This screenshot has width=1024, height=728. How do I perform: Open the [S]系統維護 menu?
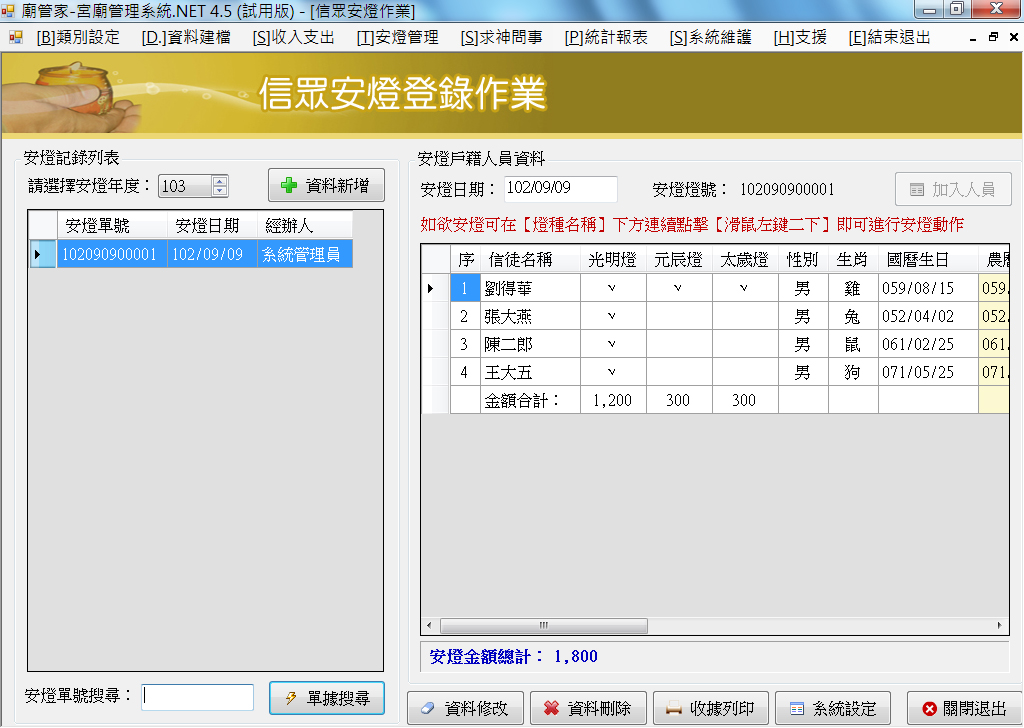711,38
